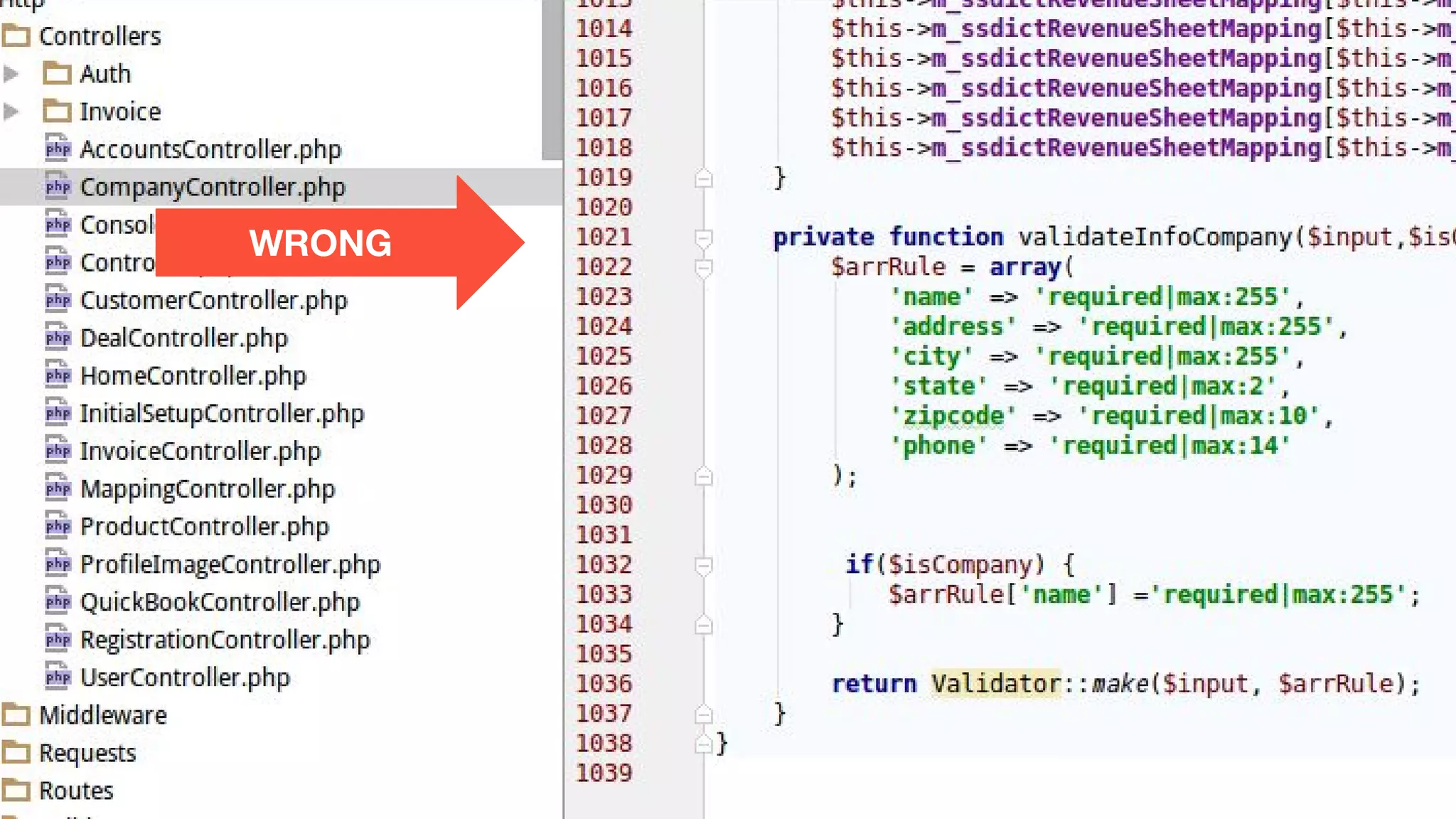
Task: Collapse the validateInfoCompany function fold marker
Action: coord(703,238)
